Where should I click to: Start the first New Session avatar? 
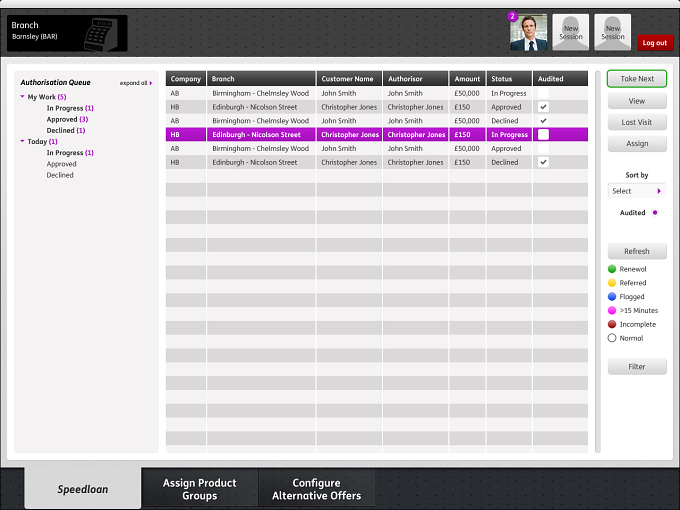coord(570,33)
